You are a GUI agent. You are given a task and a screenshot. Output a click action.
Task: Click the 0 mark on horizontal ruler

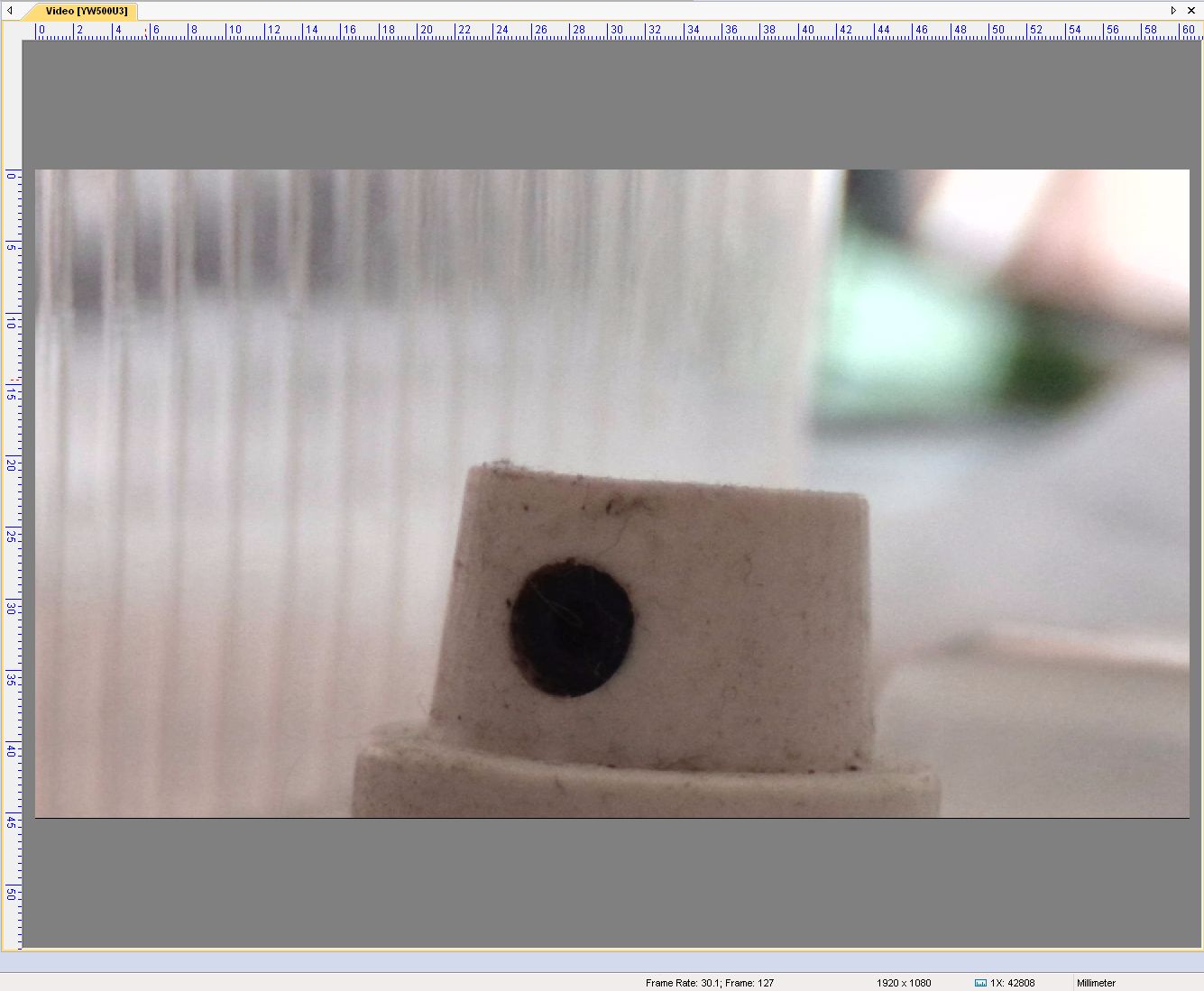coord(40,30)
